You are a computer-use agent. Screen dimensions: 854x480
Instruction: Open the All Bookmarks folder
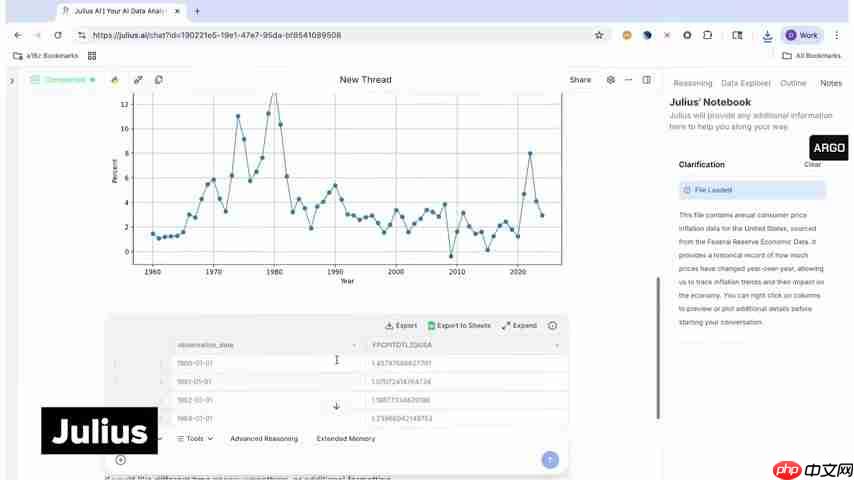tap(812, 56)
